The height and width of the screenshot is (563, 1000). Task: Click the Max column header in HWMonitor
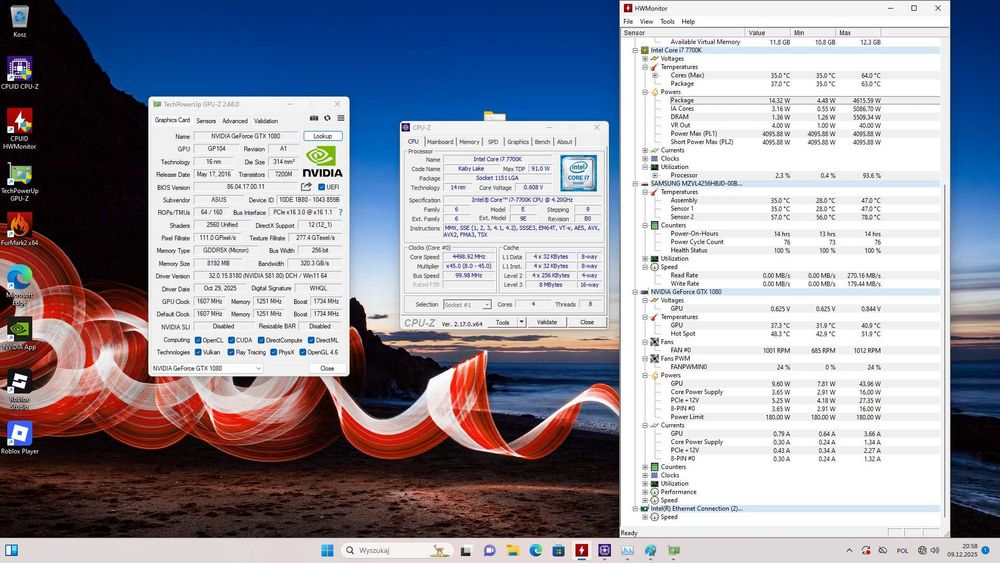(858, 32)
